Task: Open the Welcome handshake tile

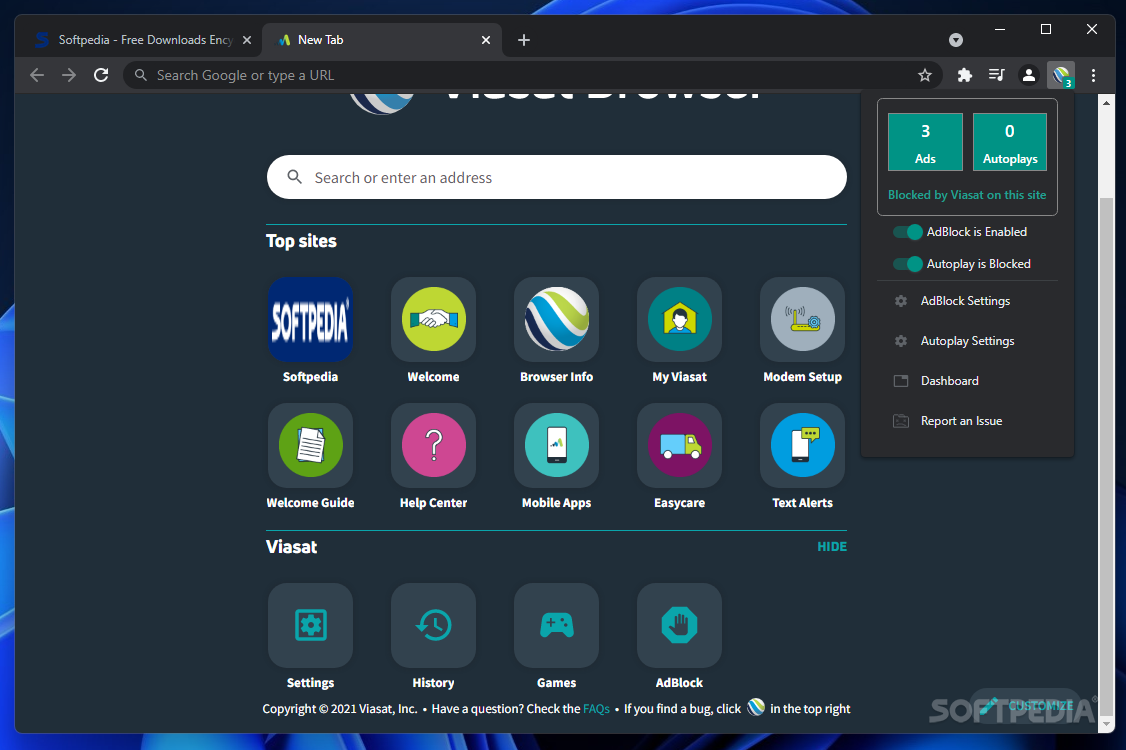Action: coord(433,320)
